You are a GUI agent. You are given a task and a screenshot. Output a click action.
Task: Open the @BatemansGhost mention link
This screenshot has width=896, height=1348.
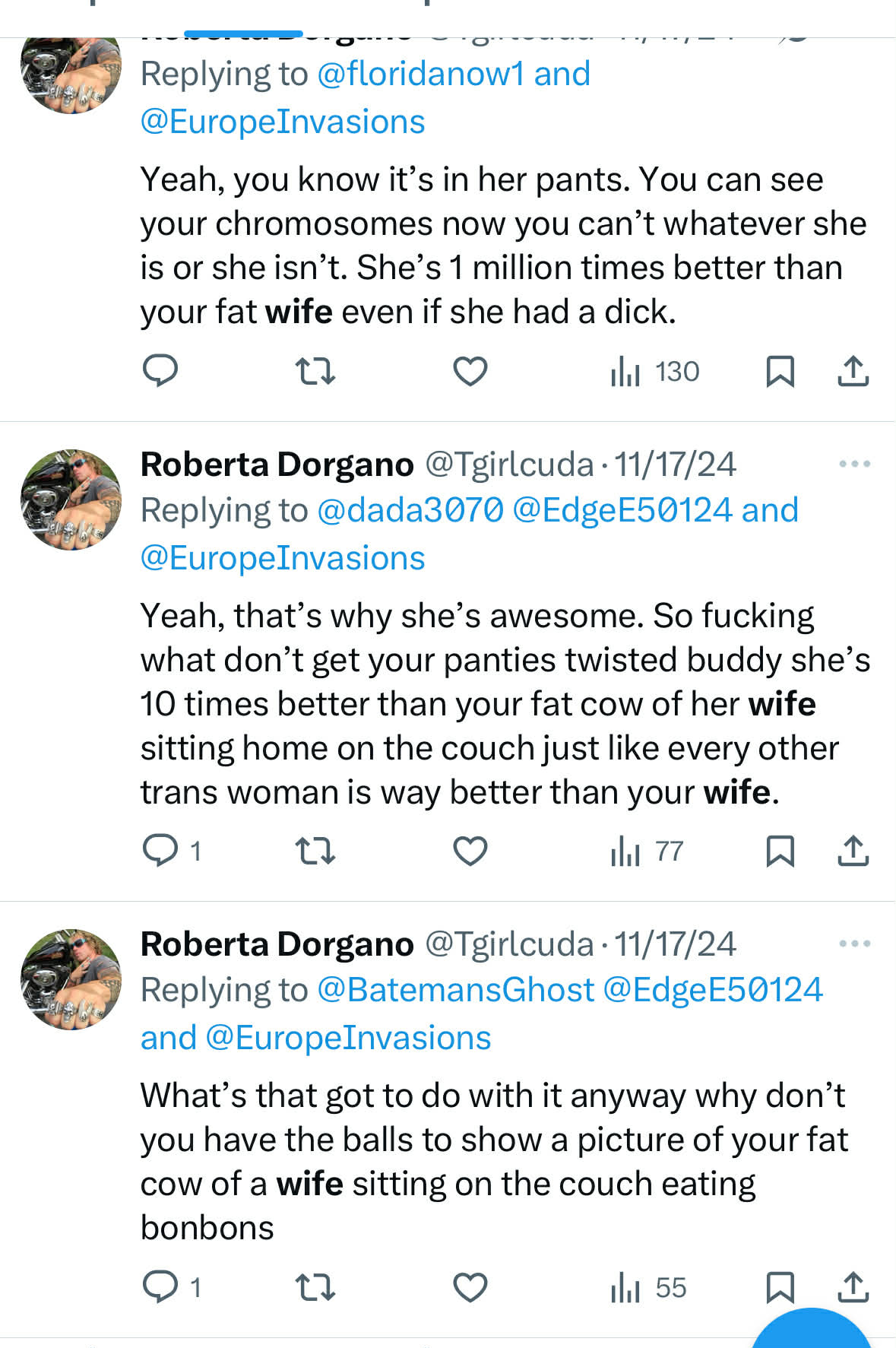[455, 990]
